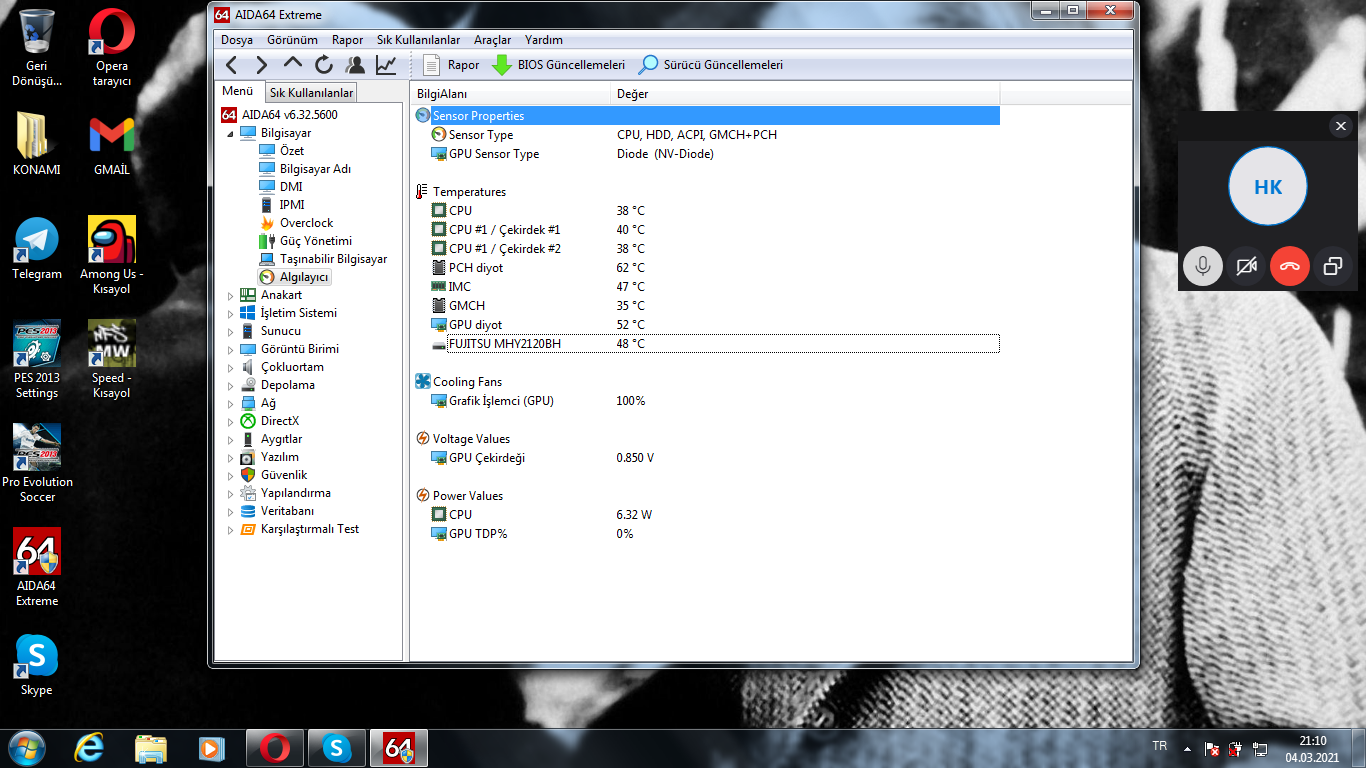Go up one level with the up arrow icon
The height and width of the screenshot is (768, 1366).
point(293,65)
